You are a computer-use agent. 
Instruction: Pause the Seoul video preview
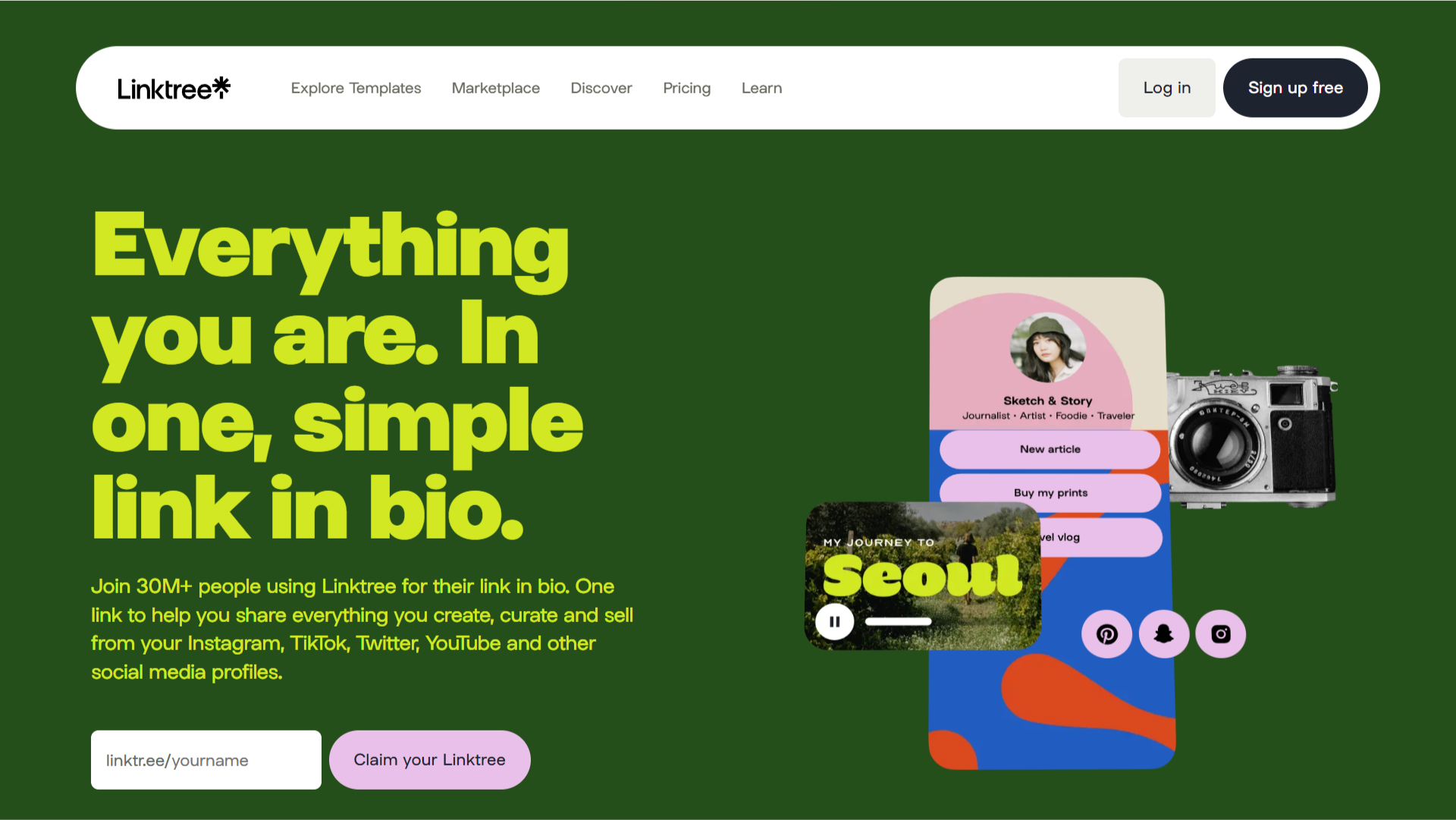835,622
